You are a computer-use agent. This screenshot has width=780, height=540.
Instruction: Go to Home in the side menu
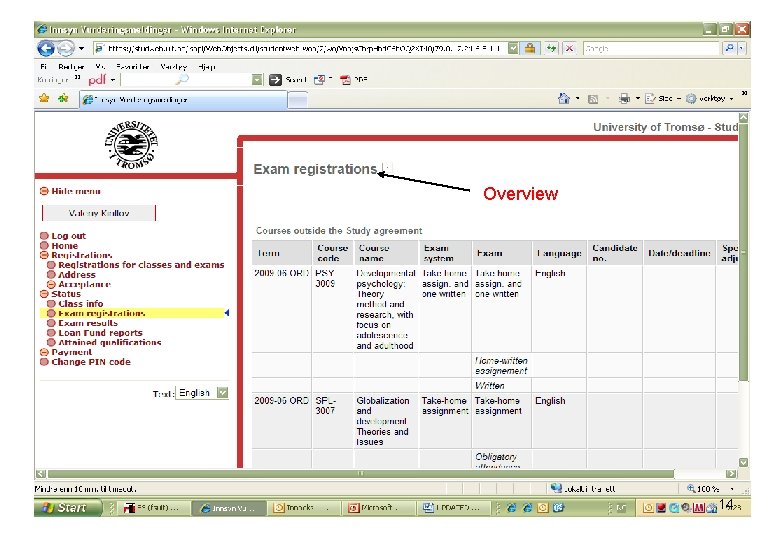[x=65, y=246]
